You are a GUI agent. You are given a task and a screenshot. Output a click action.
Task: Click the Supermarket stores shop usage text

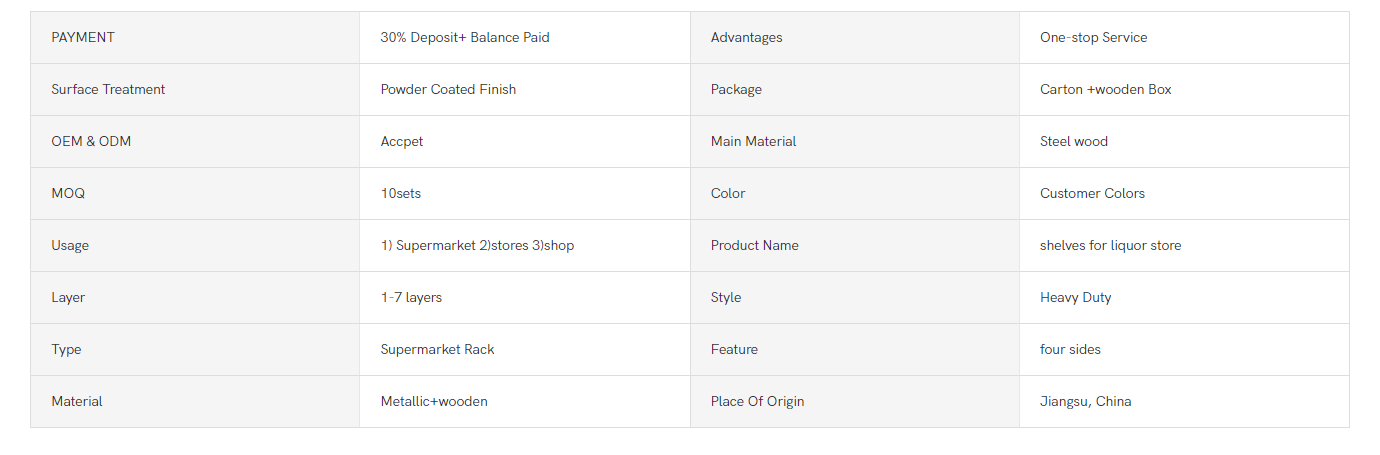(478, 246)
